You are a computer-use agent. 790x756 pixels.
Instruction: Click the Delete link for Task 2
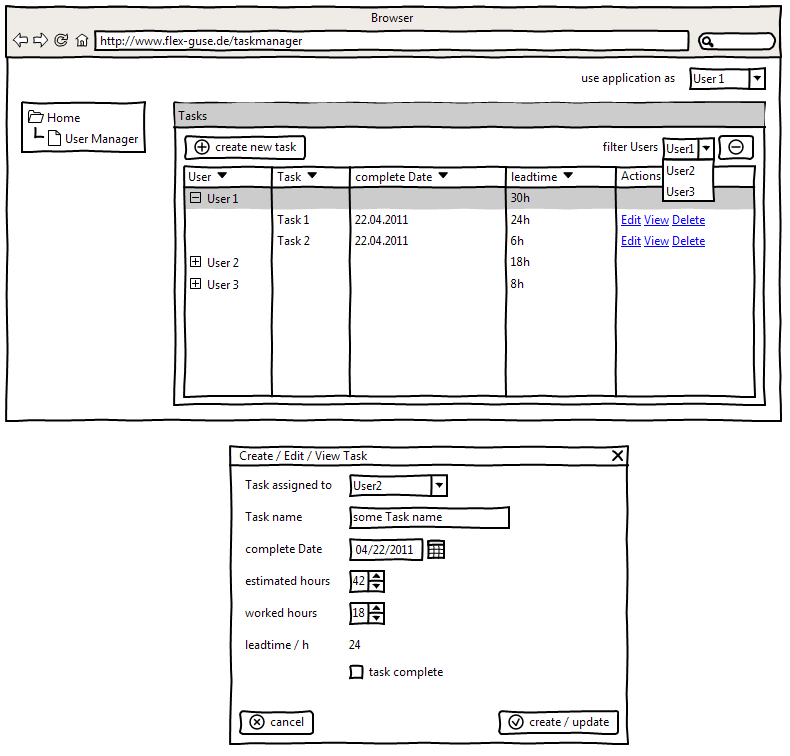coord(688,241)
